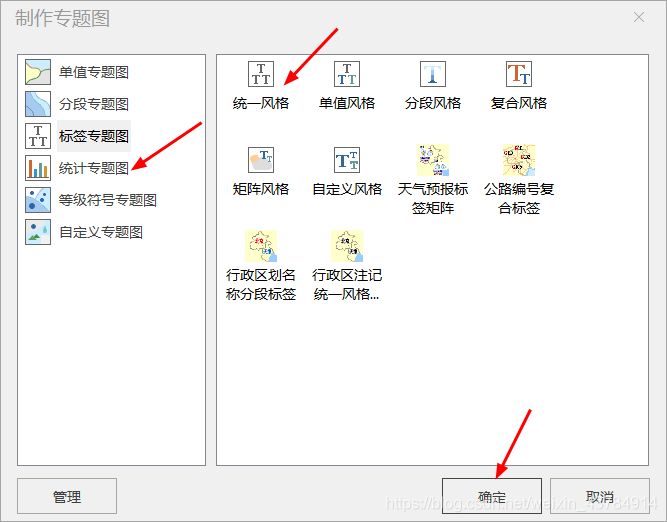Choose the 矩阵风格 icon
The width and height of the screenshot is (667, 522).
point(261,160)
